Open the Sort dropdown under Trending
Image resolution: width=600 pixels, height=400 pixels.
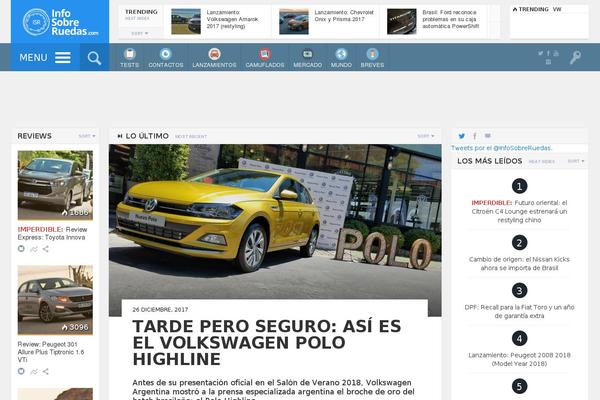coord(140,34)
